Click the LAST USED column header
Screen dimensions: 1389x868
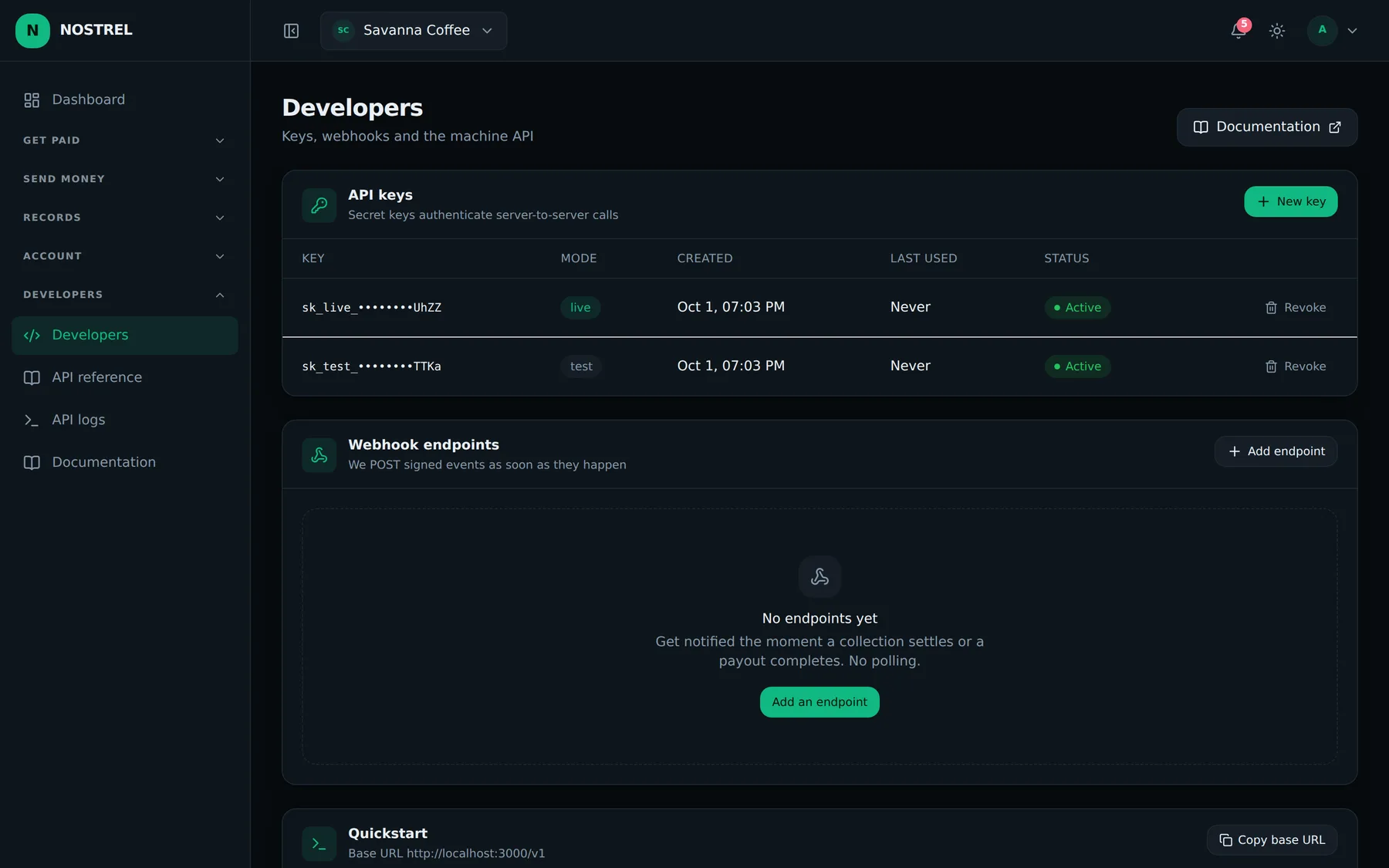point(924,258)
